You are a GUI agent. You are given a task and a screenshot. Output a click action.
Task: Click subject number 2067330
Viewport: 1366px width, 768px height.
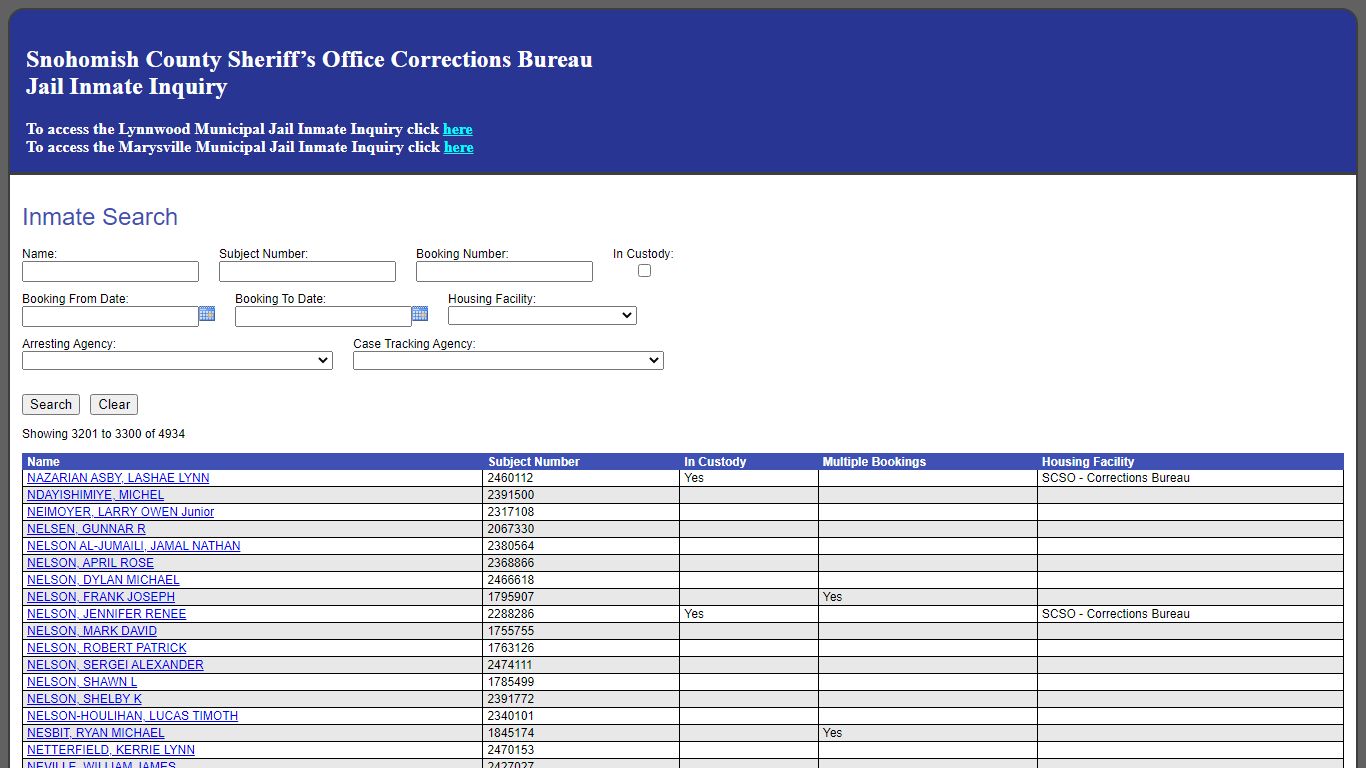tap(510, 529)
